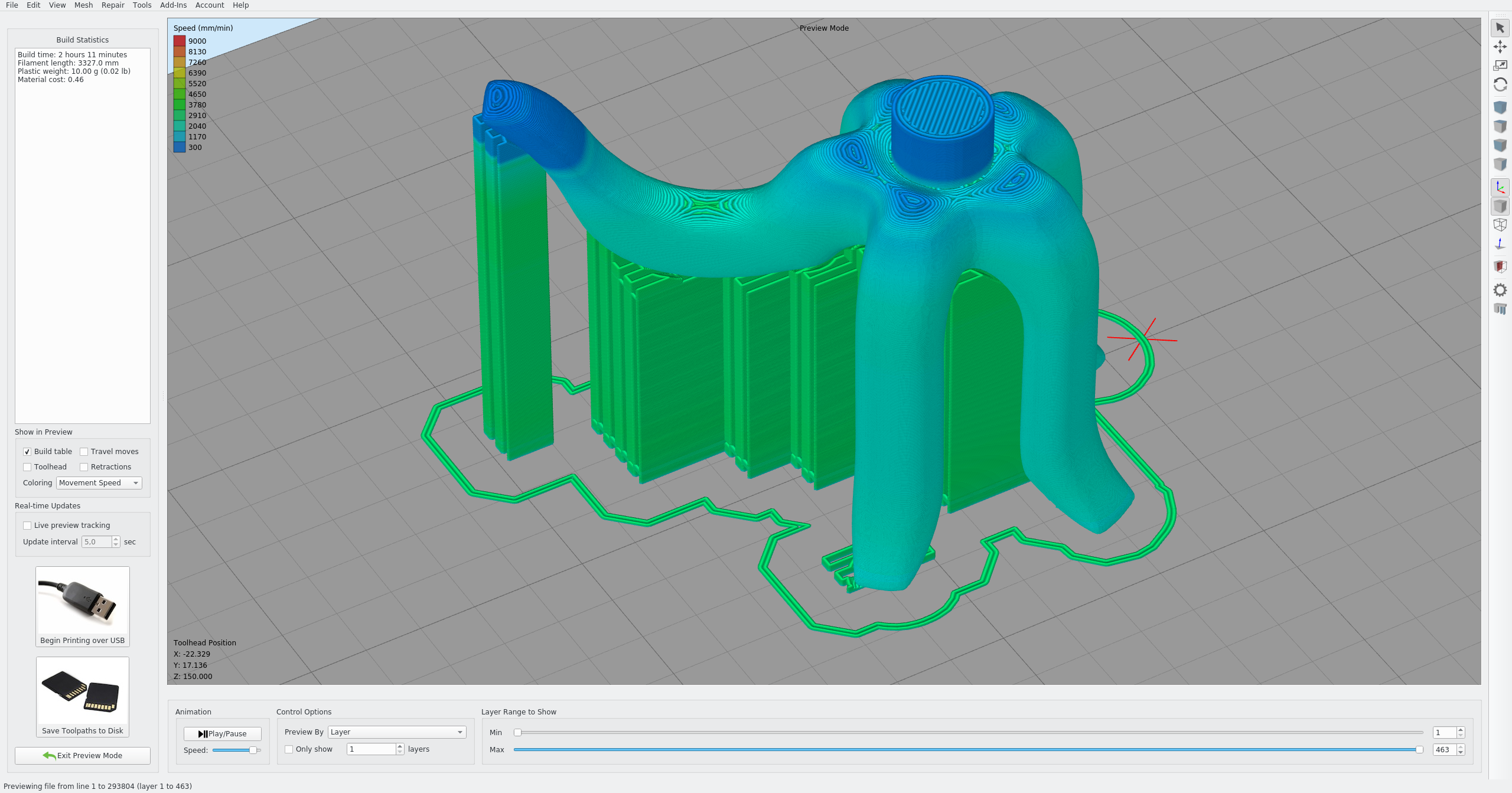The image size is (1512, 793).
Task: Toggle wireframe rendering icon
Action: [x=1500, y=225]
